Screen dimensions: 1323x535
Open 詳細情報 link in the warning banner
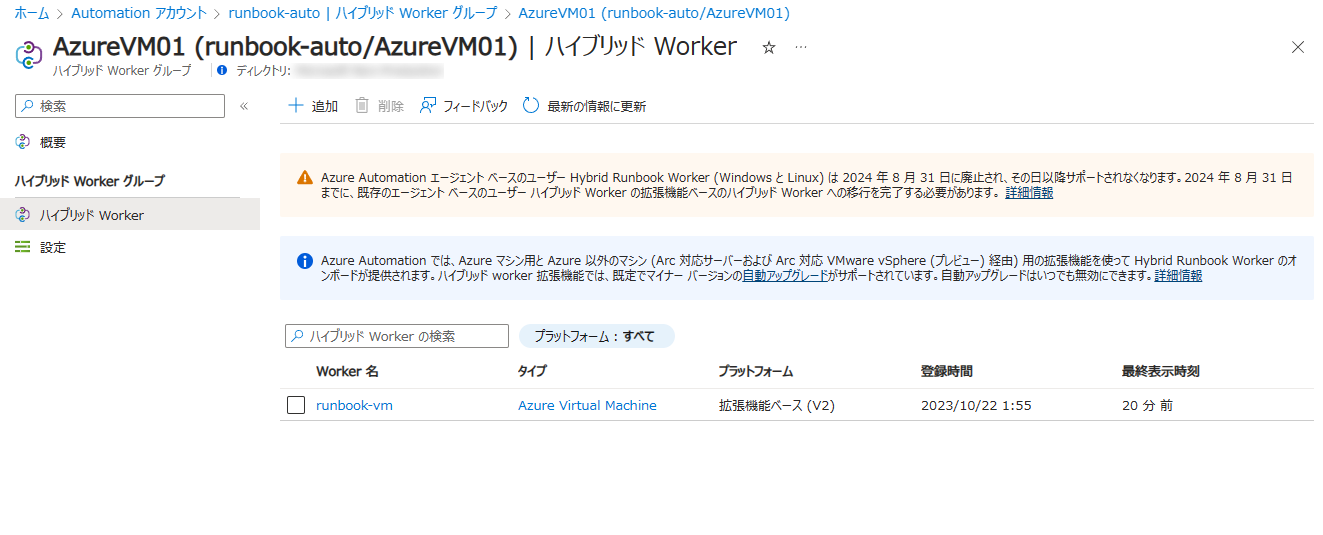tap(1029, 193)
